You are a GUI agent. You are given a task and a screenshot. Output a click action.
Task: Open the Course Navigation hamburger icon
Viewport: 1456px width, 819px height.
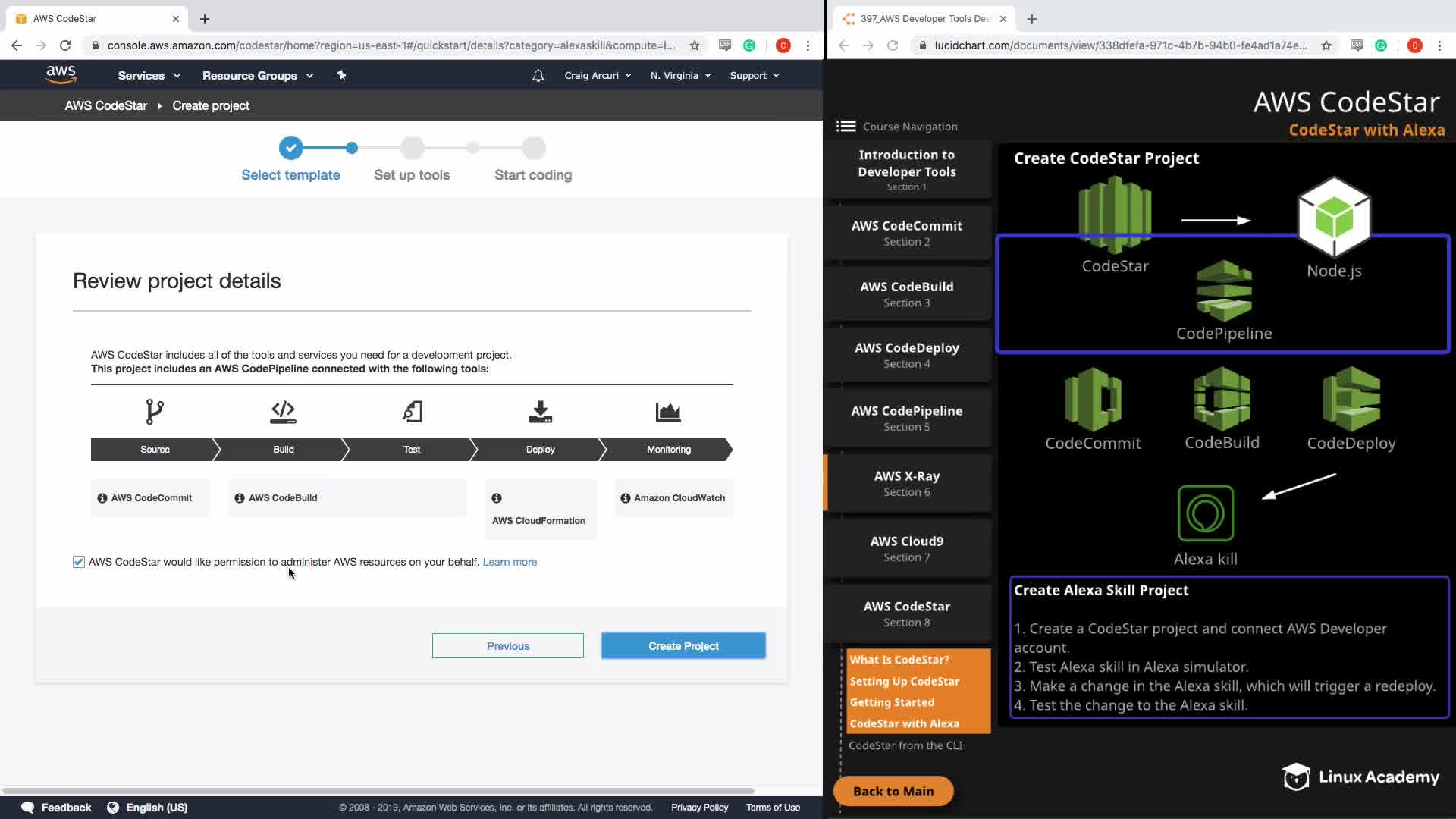pyautogui.click(x=846, y=127)
